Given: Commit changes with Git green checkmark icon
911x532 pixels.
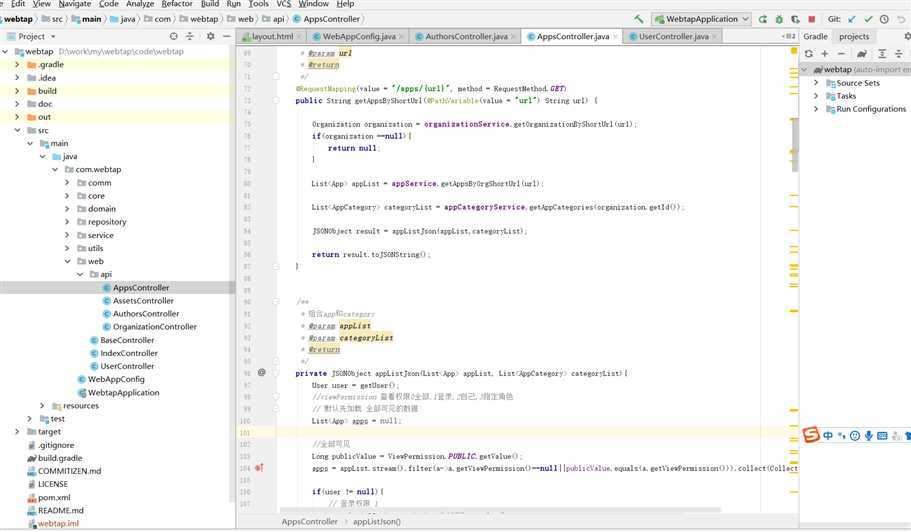Looking at the screenshot, I should tap(868, 19).
